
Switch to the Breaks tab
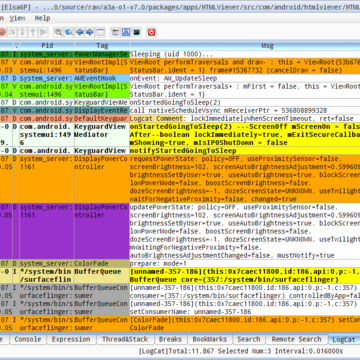[x=170, y=339]
